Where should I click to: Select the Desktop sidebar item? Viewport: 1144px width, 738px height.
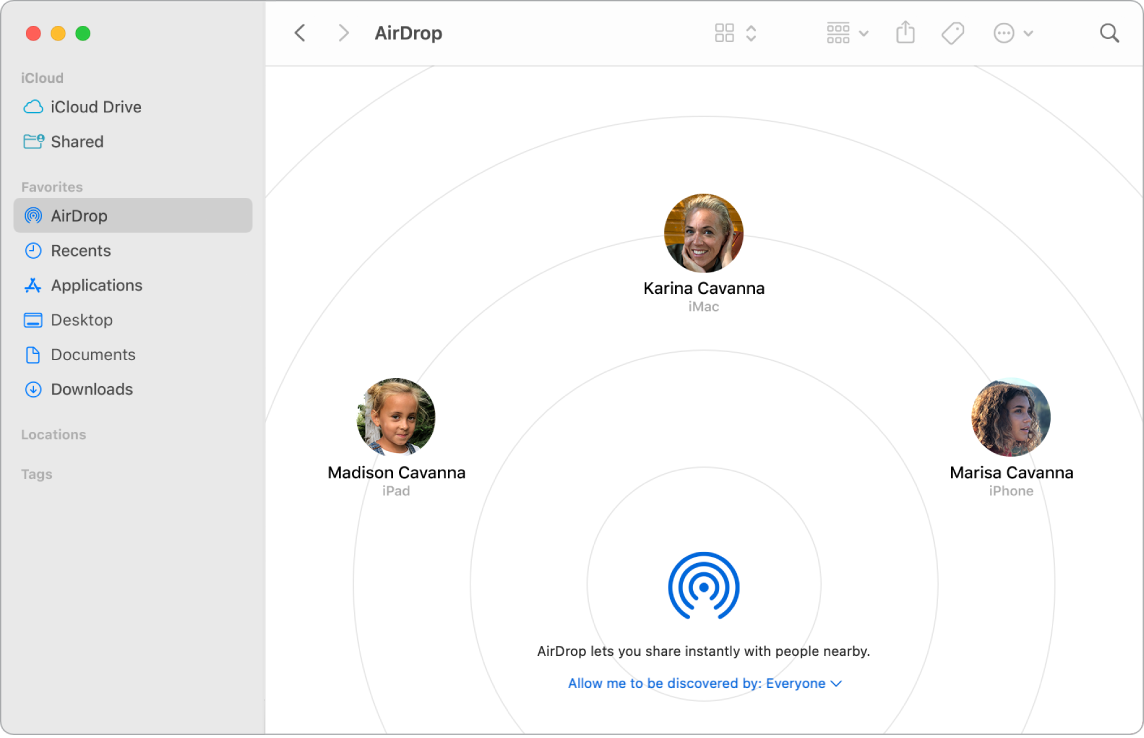pos(81,320)
